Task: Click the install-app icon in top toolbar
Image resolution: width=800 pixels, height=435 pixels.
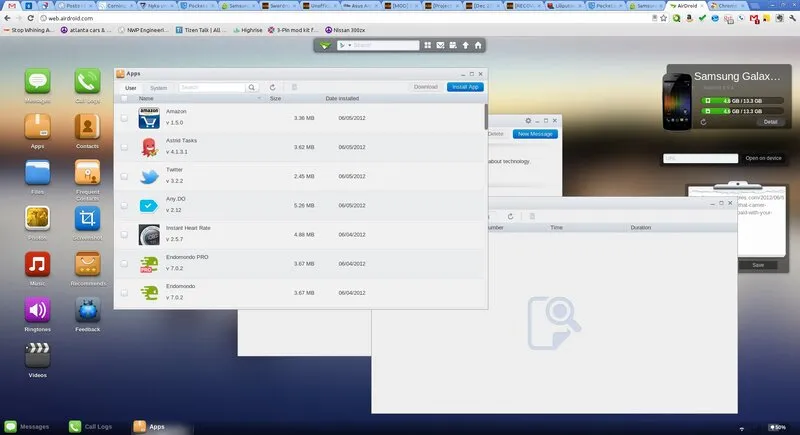Action: (453, 45)
